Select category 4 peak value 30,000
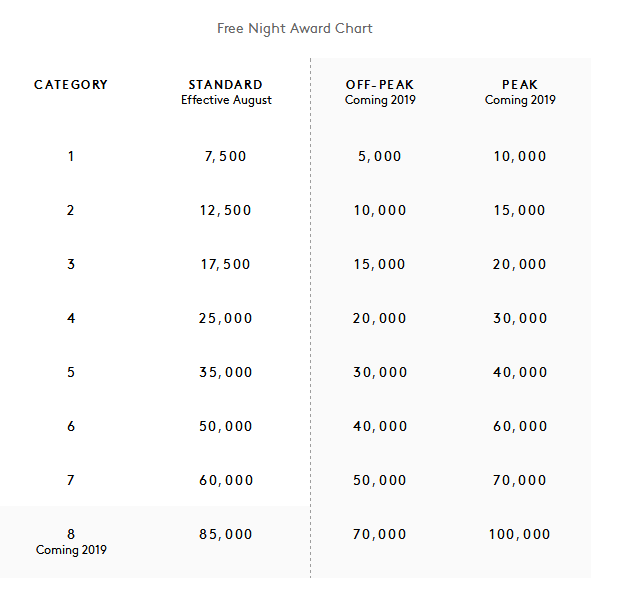Screen dimensions: 617x599 click(x=520, y=318)
